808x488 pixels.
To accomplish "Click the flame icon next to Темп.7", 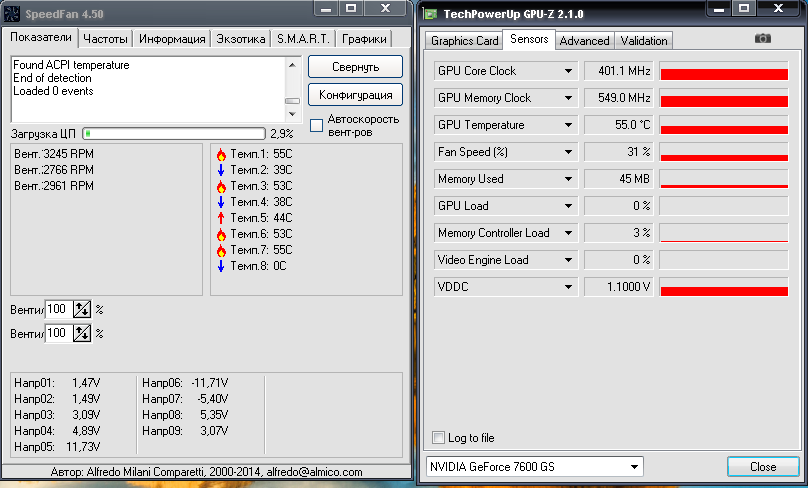I will [x=220, y=250].
